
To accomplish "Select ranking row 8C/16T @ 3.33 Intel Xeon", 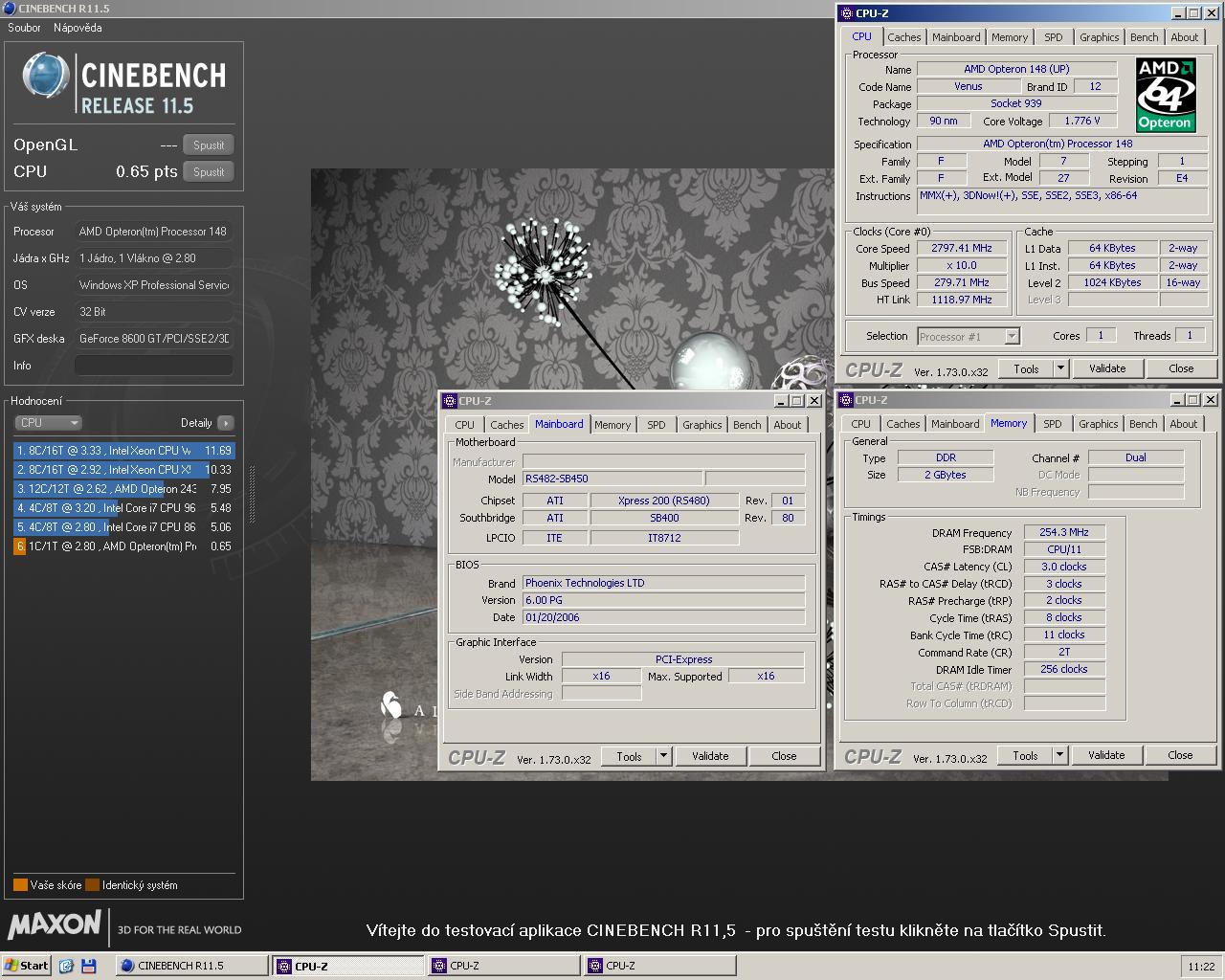I will [123, 451].
